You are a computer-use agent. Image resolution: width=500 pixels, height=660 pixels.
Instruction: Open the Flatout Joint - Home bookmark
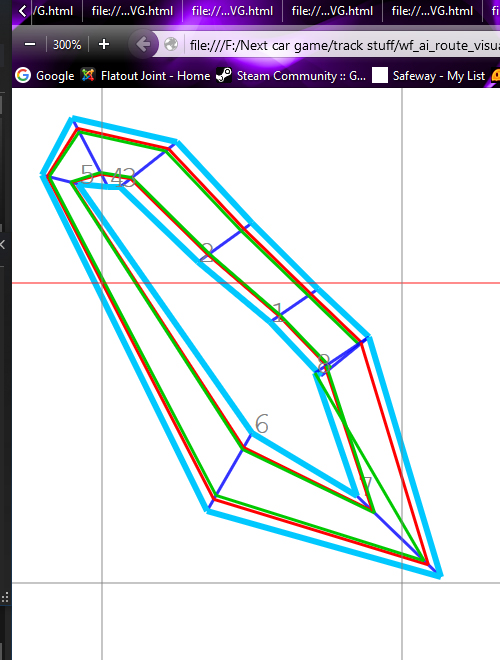point(146,76)
